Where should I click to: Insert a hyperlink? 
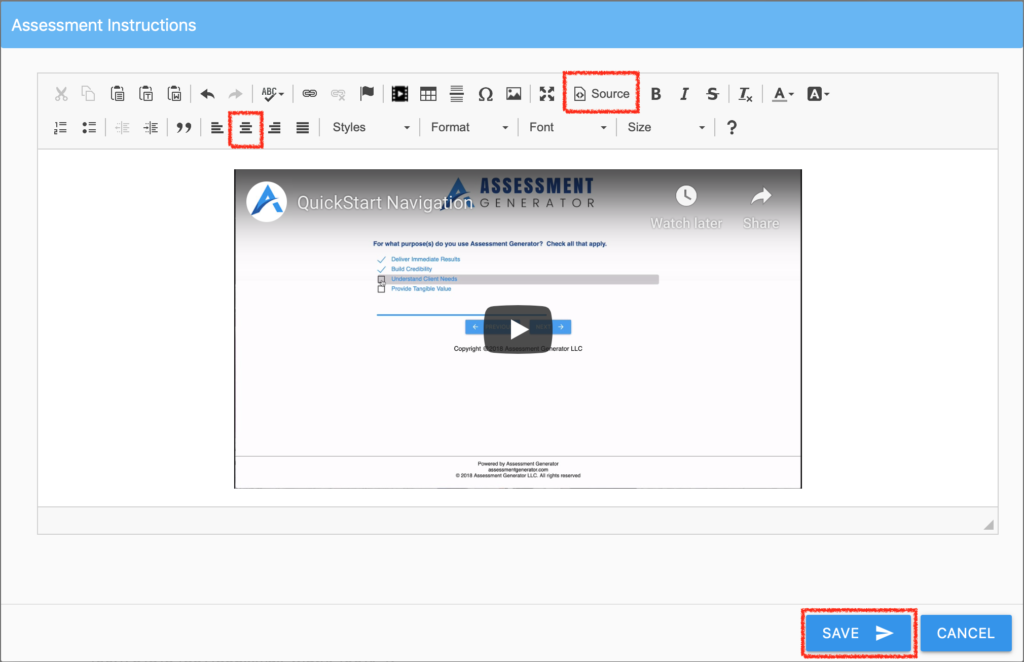pyautogui.click(x=309, y=93)
